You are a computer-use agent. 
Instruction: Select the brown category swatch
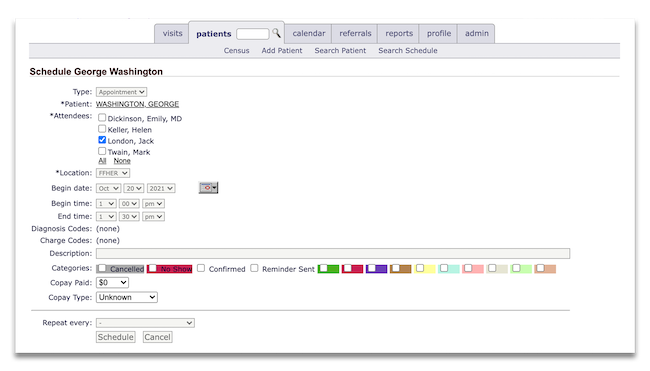click(400, 269)
